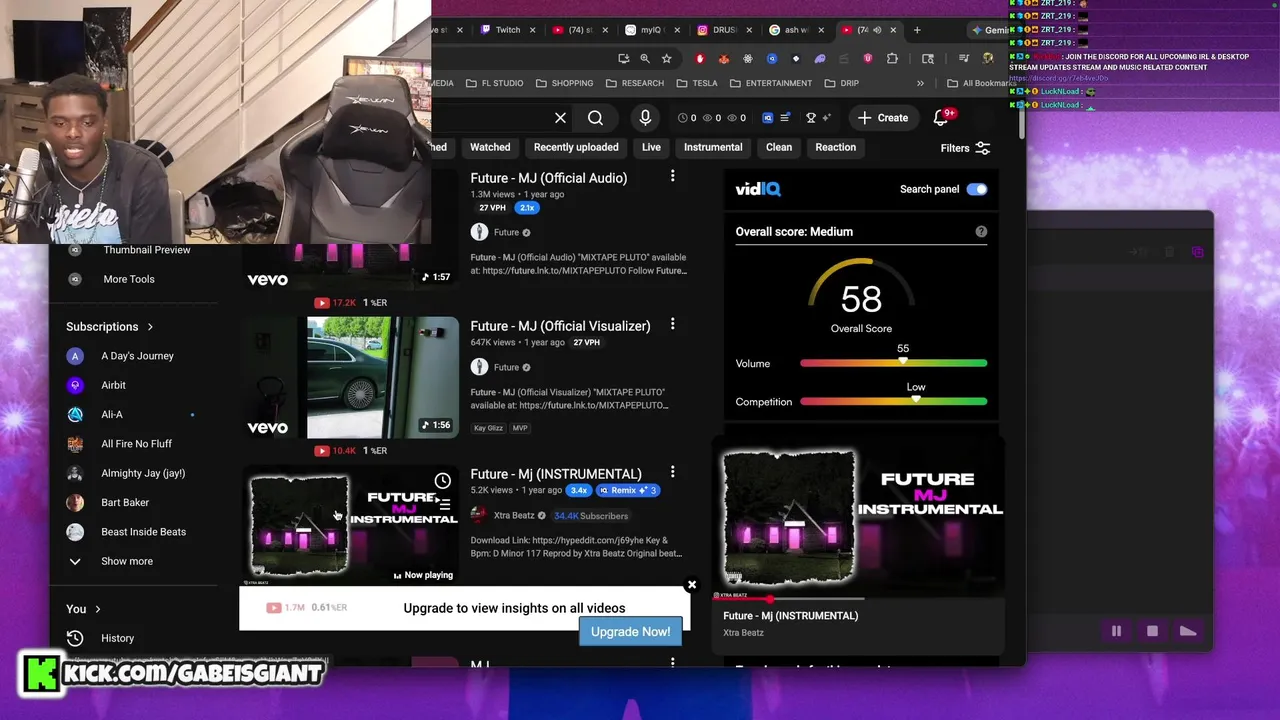
Task: Close the upgrade insights banner
Action: click(x=691, y=585)
